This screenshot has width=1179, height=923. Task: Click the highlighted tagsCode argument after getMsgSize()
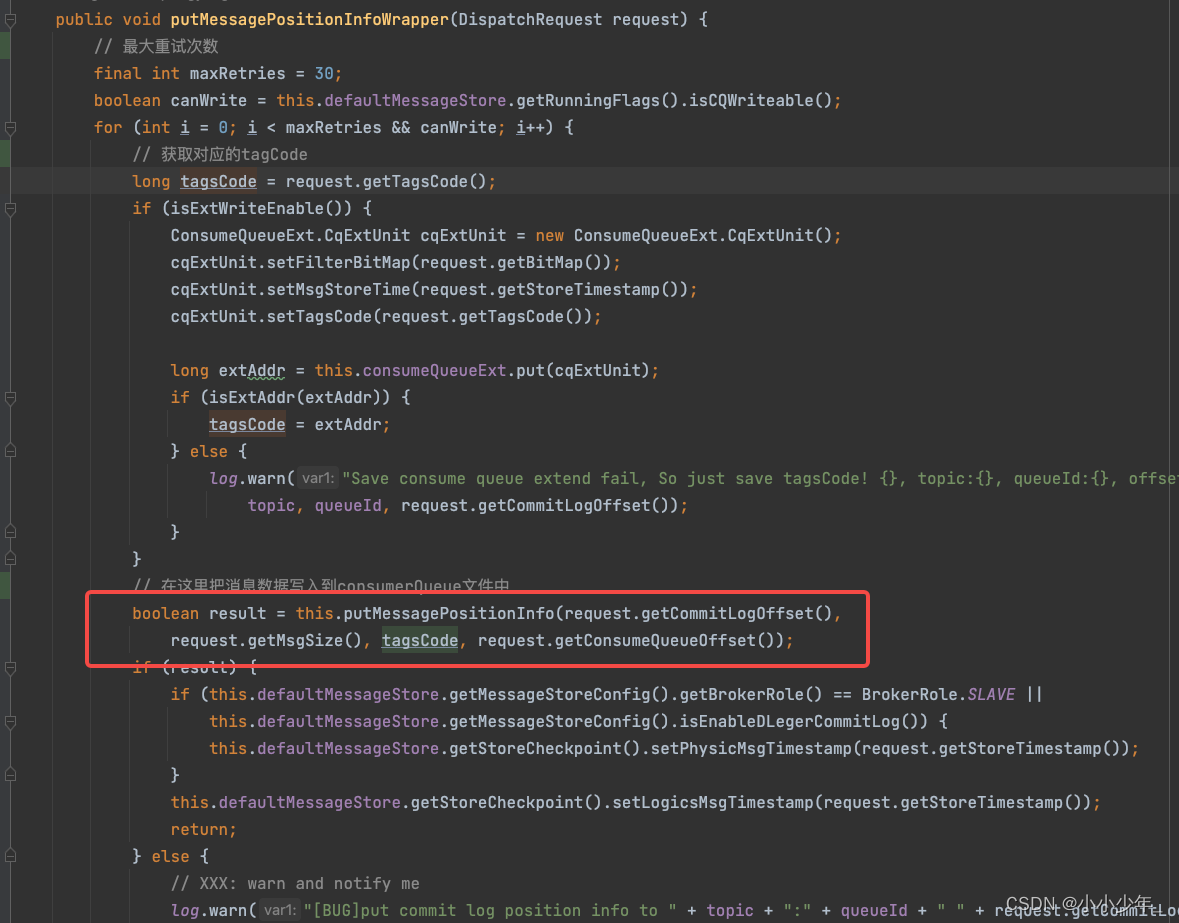coord(420,640)
